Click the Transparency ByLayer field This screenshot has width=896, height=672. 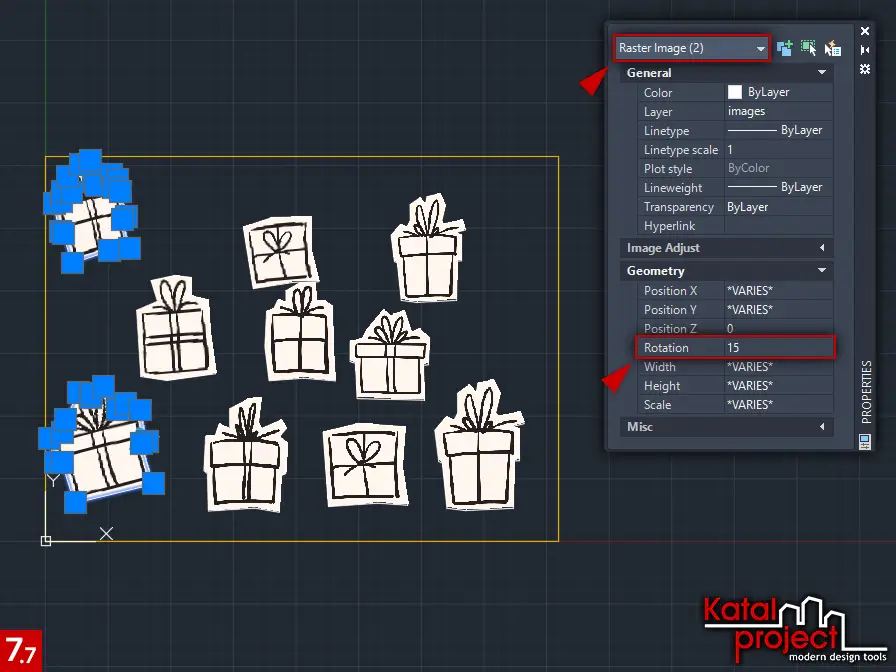pyautogui.click(x=778, y=207)
